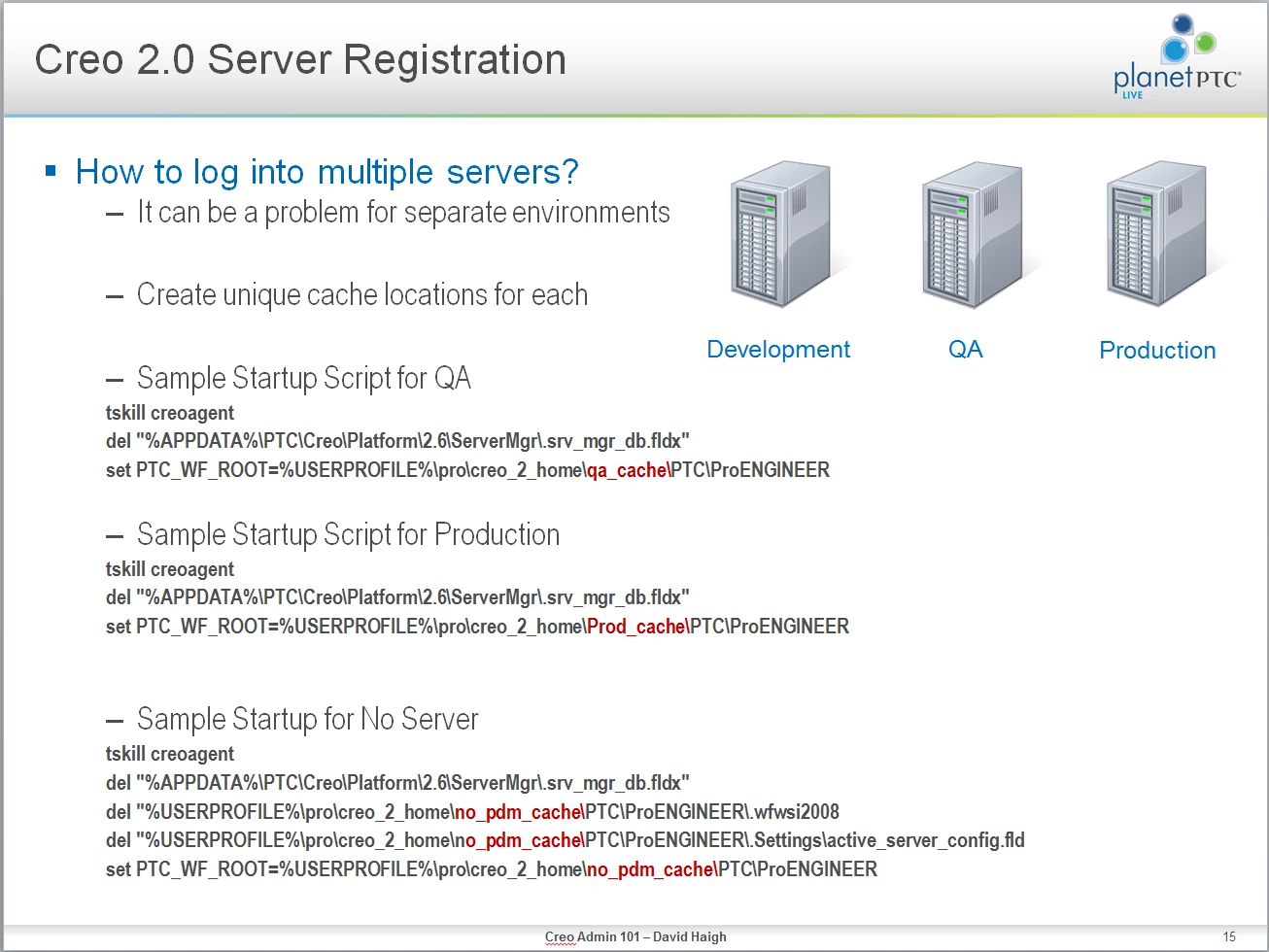Viewport: 1269px width, 952px height.
Task: Click the heading "How to log into multiple servers?"
Action: tap(326, 172)
